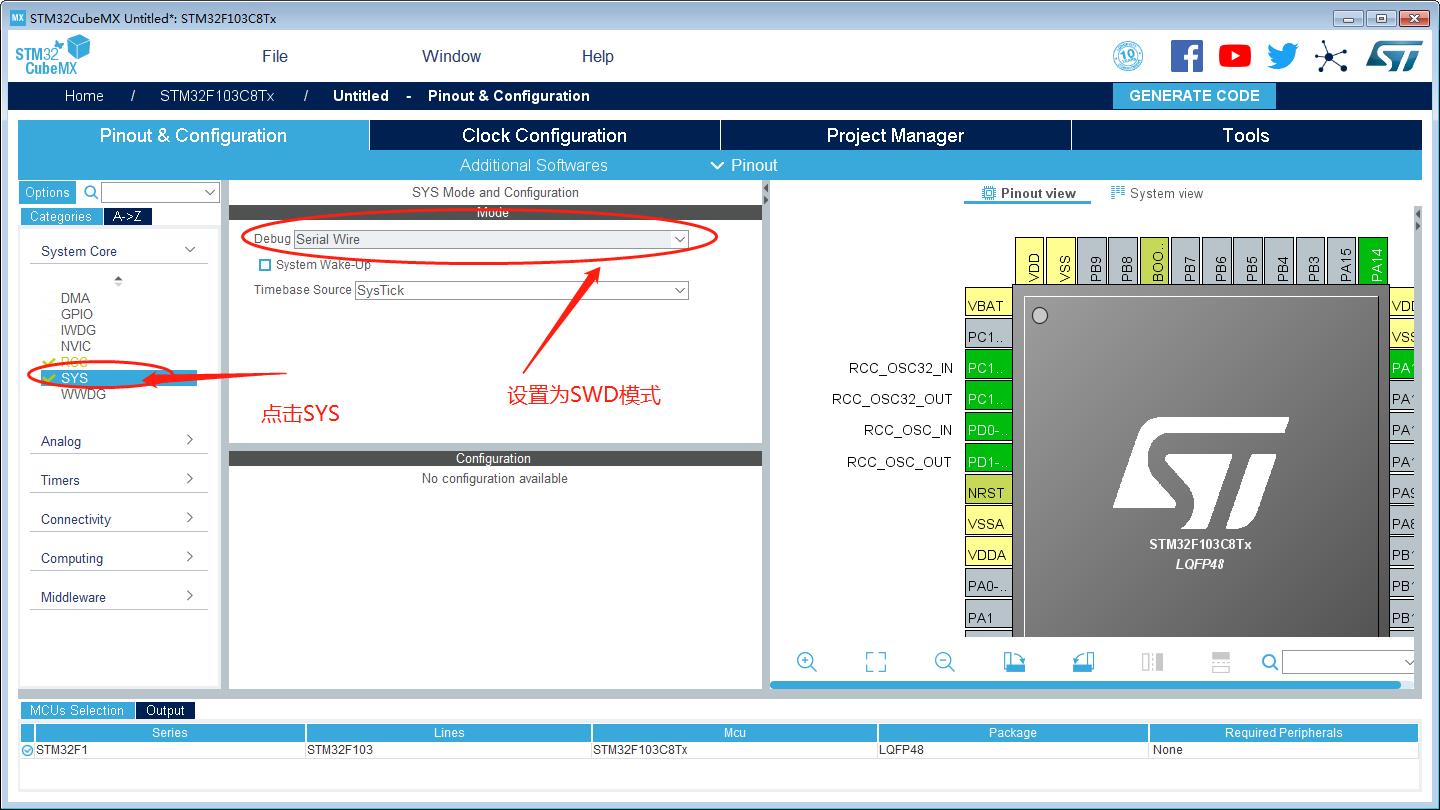The width and height of the screenshot is (1440, 810).
Task: Open the Twitter icon link
Action: (x=1282, y=56)
